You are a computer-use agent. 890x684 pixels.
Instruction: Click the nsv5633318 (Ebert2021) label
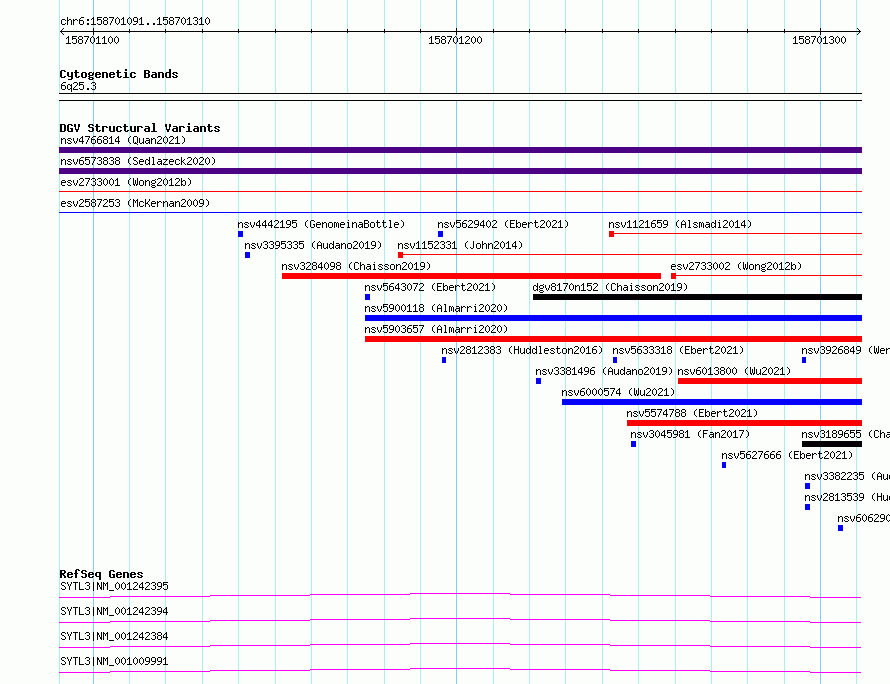pyautogui.click(x=678, y=350)
